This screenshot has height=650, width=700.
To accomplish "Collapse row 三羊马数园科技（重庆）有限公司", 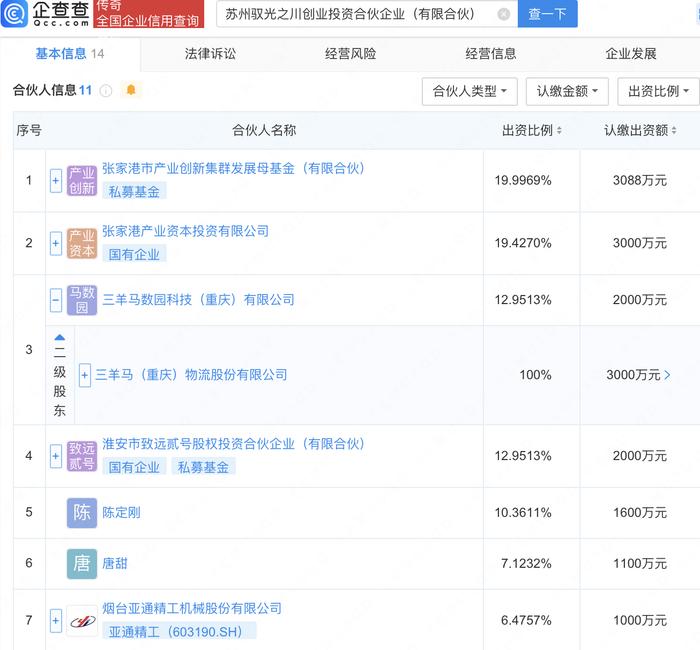I will click(x=56, y=300).
